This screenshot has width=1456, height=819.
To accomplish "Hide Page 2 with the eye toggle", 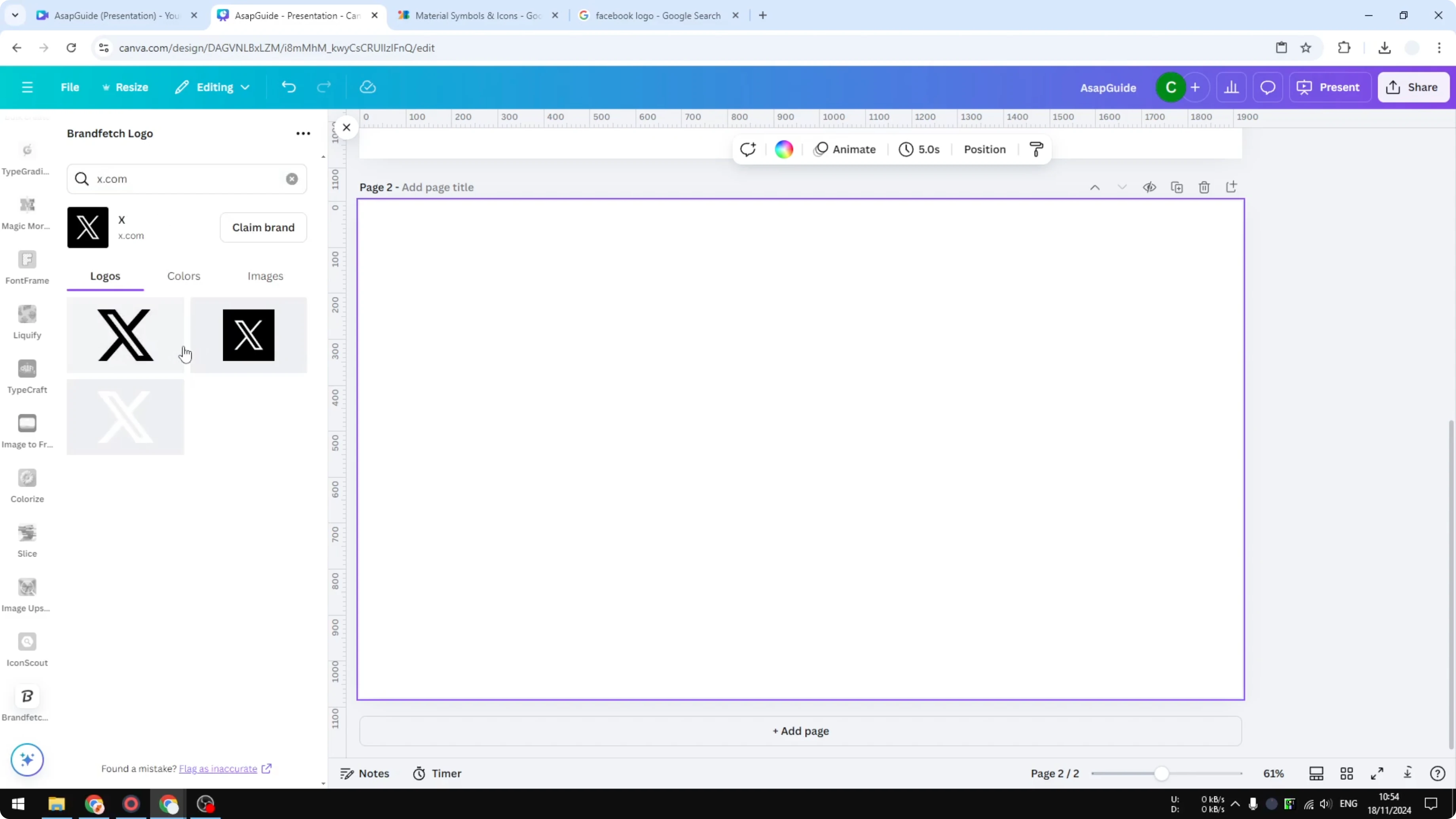I will (1150, 186).
